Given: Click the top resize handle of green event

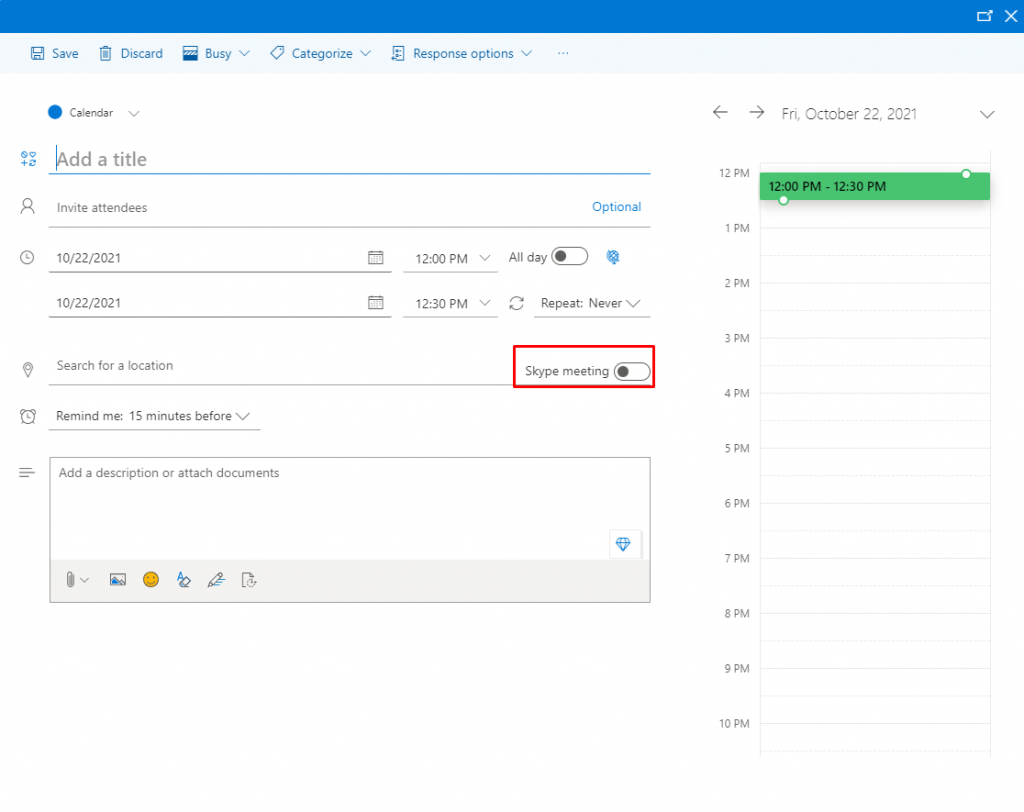Looking at the screenshot, I should click(x=966, y=174).
